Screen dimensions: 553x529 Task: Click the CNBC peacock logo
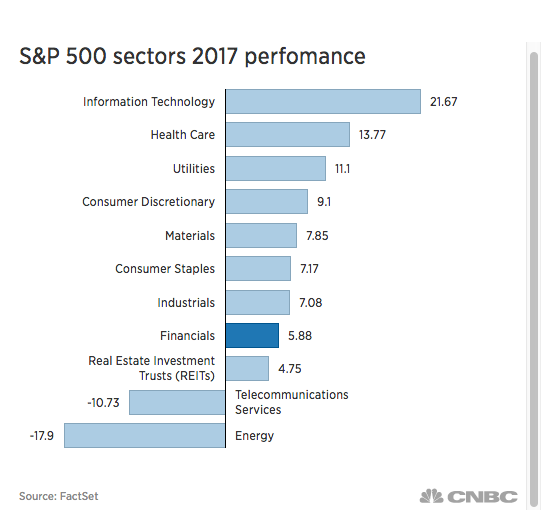(468, 496)
